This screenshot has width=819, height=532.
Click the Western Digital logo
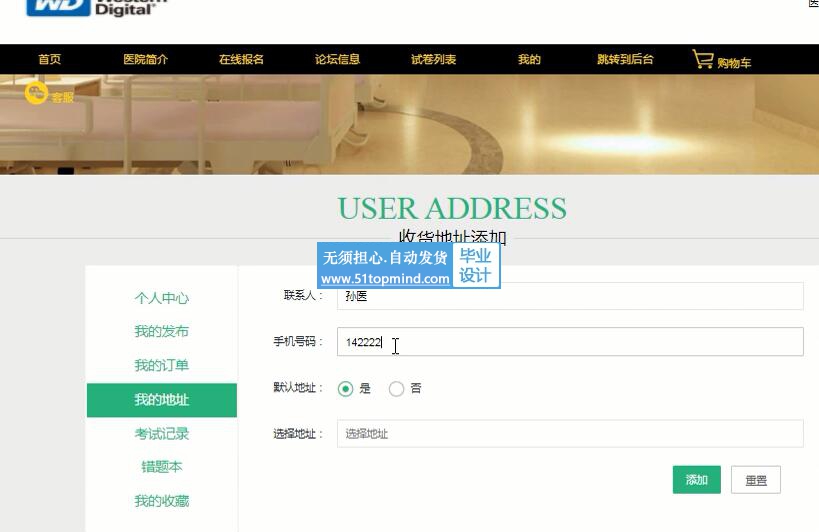click(x=97, y=8)
